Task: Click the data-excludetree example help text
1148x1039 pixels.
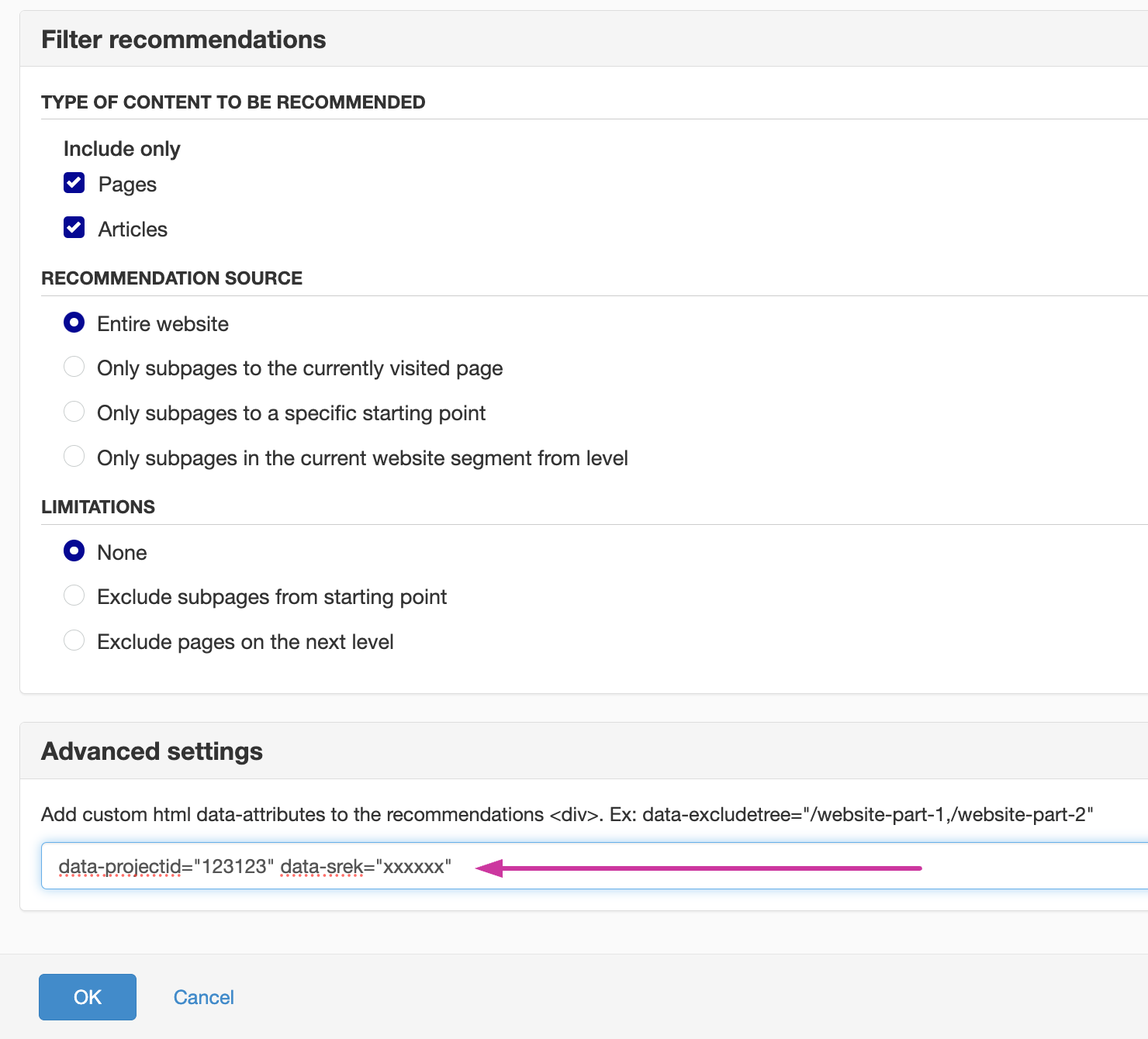Action: (867, 815)
